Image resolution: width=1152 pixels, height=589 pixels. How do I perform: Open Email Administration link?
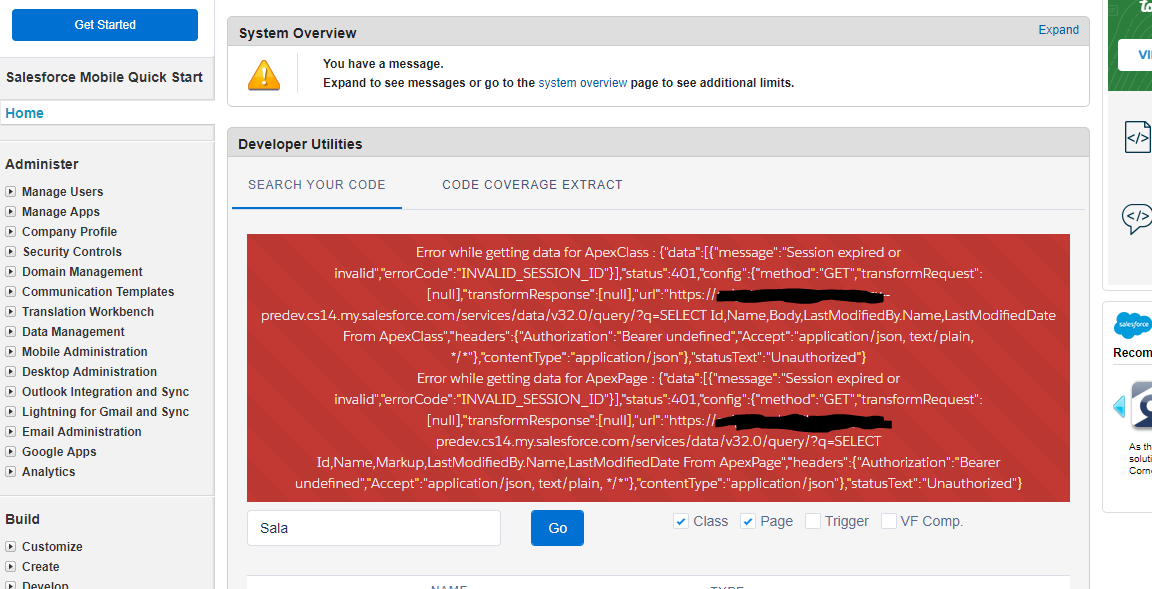click(x=82, y=432)
